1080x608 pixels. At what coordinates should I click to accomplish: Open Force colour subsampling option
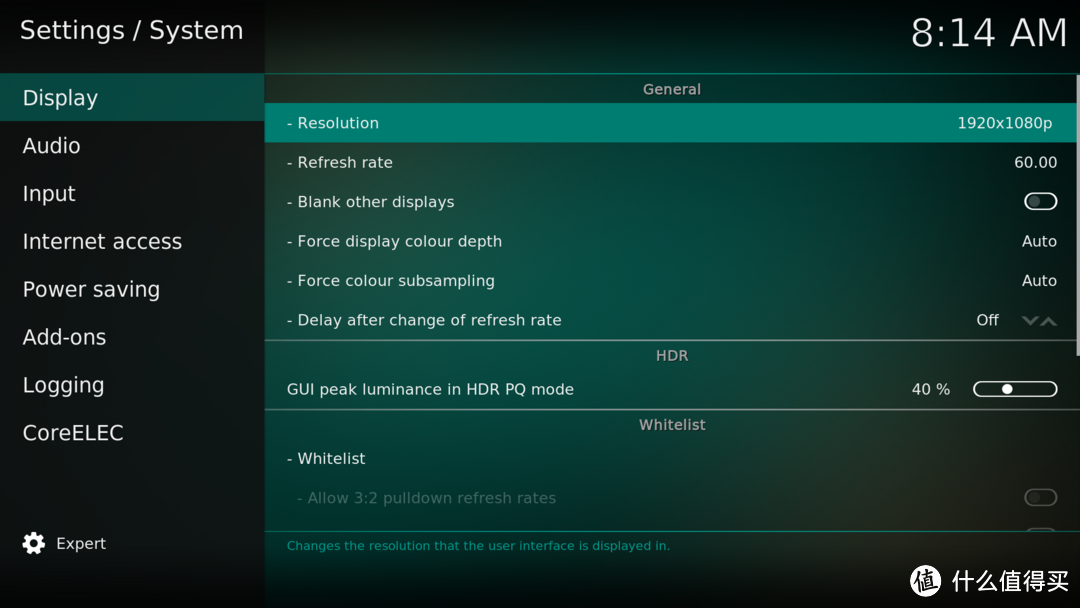pos(669,280)
